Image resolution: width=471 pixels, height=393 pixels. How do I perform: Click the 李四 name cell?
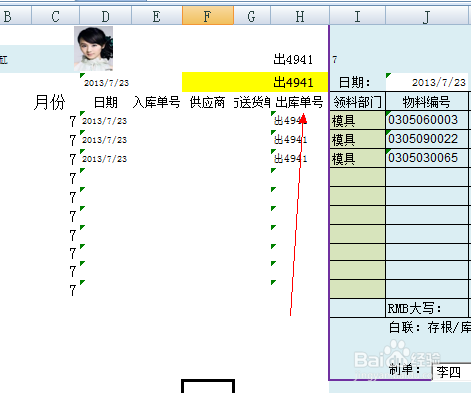451,372
